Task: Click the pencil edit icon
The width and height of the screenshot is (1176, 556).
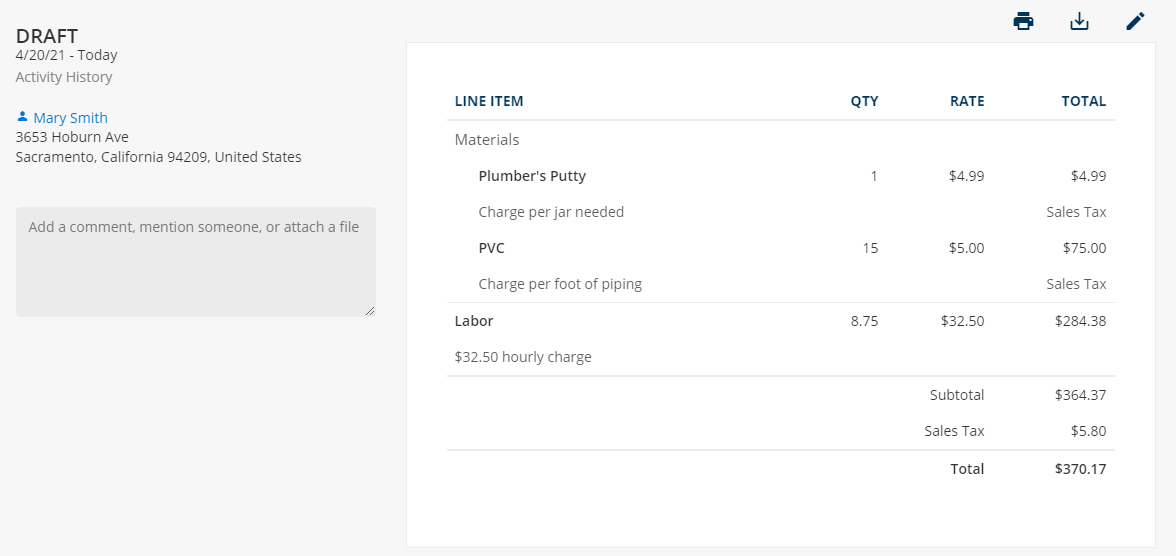Action: pos(1136,21)
